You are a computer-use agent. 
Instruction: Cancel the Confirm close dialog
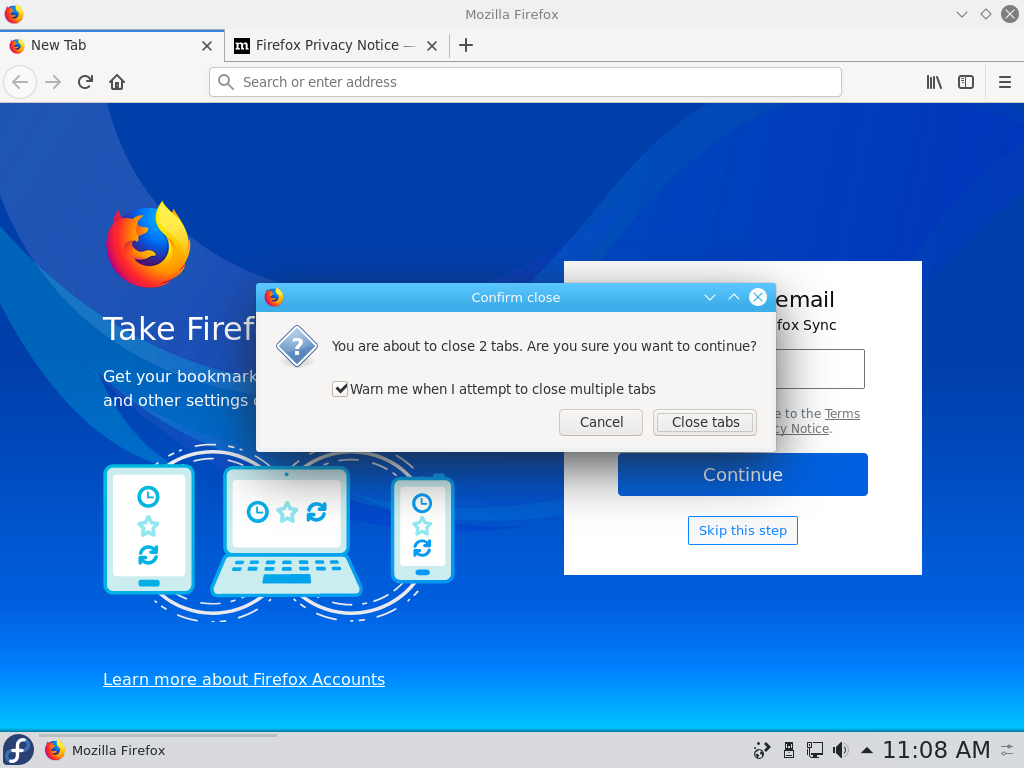(601, 423)
